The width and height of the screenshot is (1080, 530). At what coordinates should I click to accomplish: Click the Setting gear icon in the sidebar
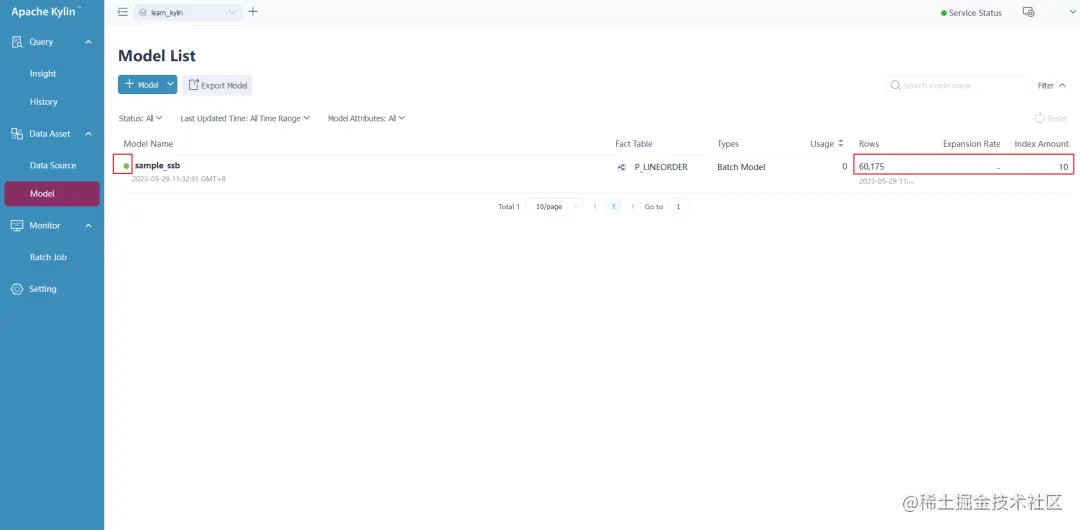click(17, 289)
